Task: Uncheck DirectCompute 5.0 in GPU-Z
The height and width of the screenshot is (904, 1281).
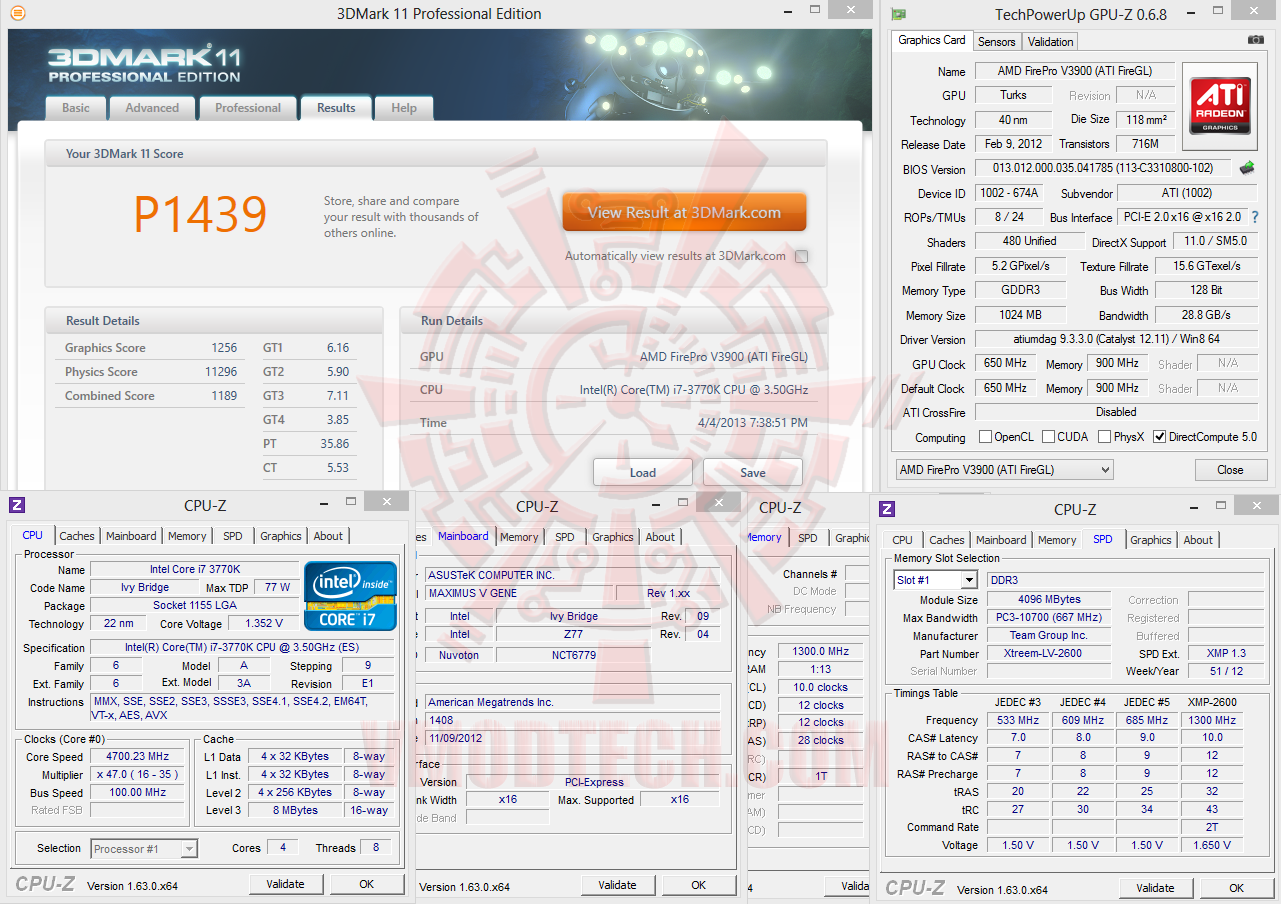Action: (1160, 437)
